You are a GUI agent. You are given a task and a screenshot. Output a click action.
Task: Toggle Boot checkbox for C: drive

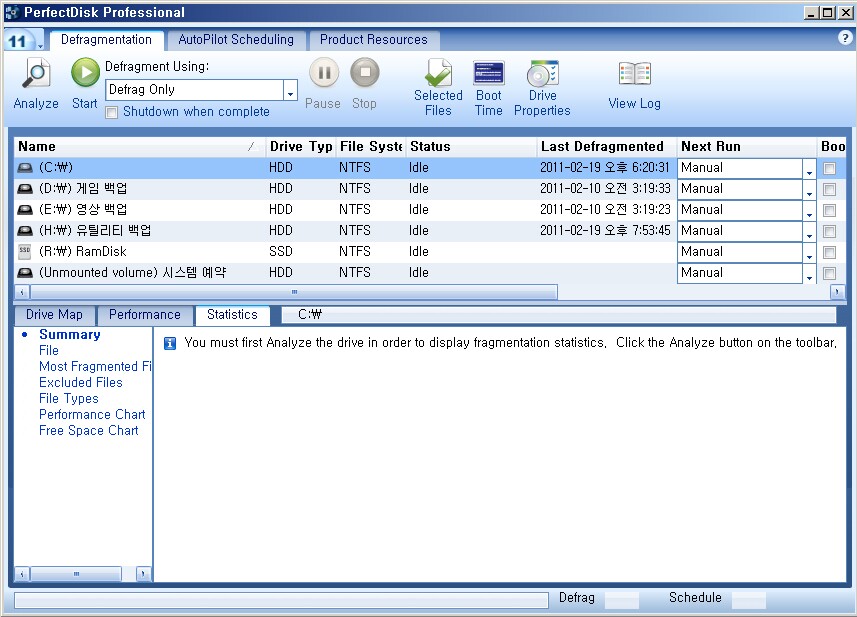point(829,169)
